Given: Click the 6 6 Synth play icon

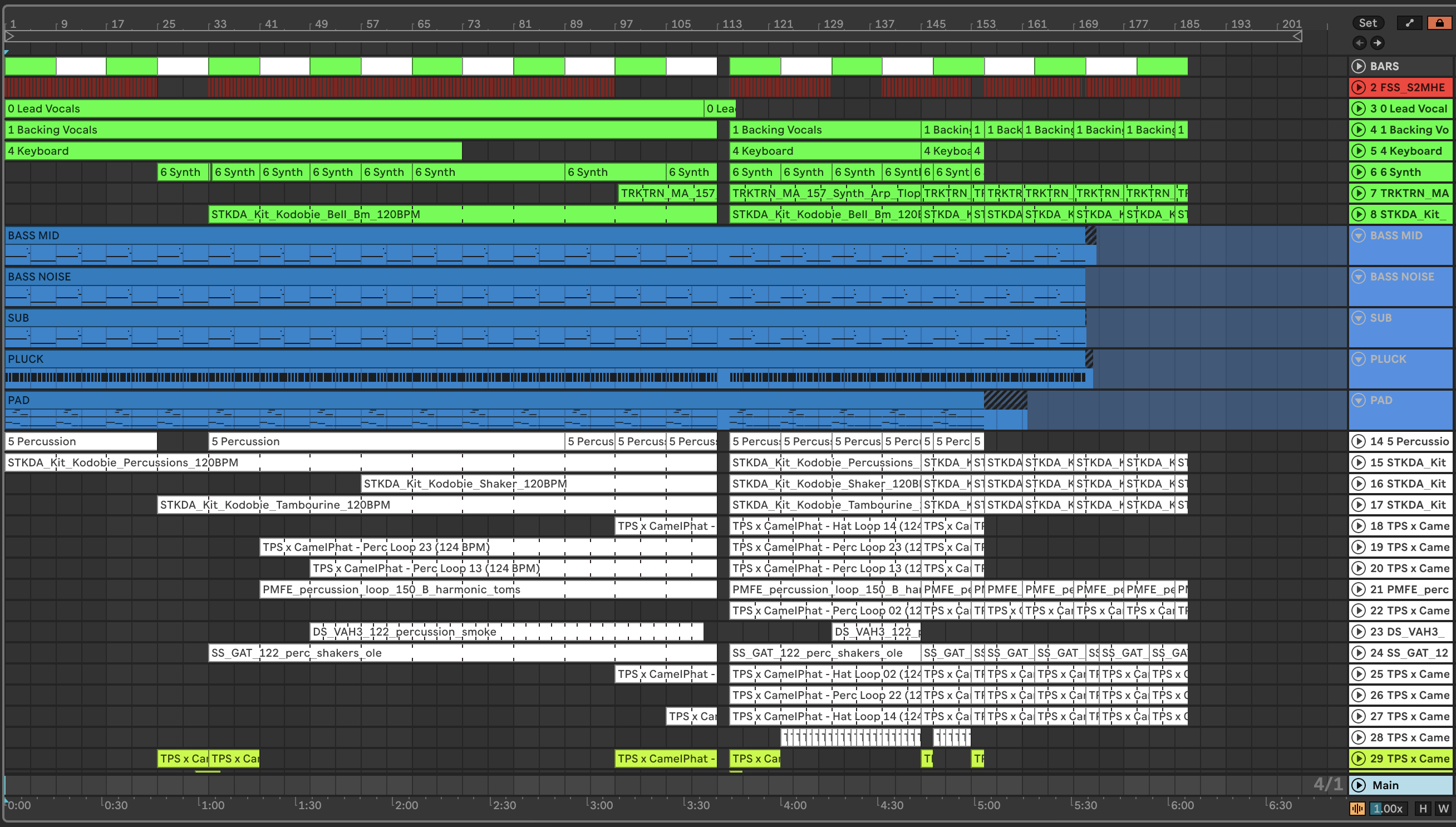Looking at the screenshot, I should pyautogui.click(x=1359, y=172).
